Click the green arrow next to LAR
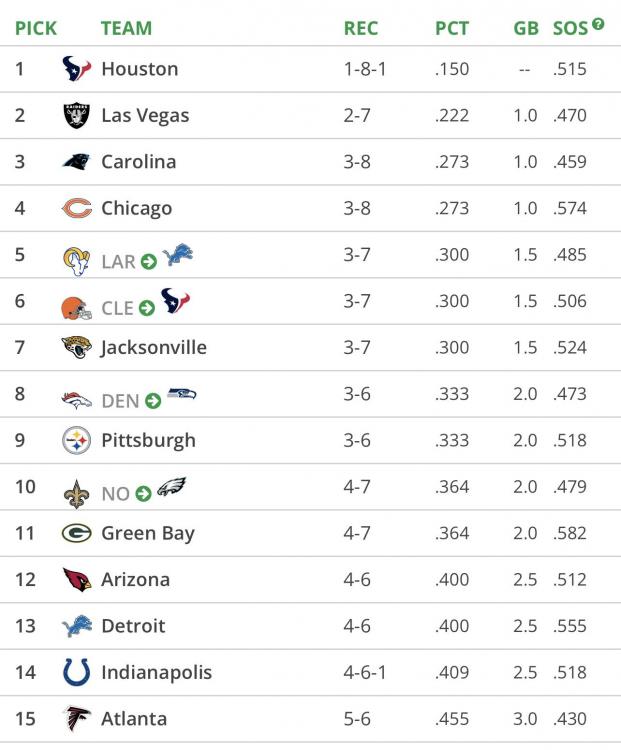 tap(149, 262)
